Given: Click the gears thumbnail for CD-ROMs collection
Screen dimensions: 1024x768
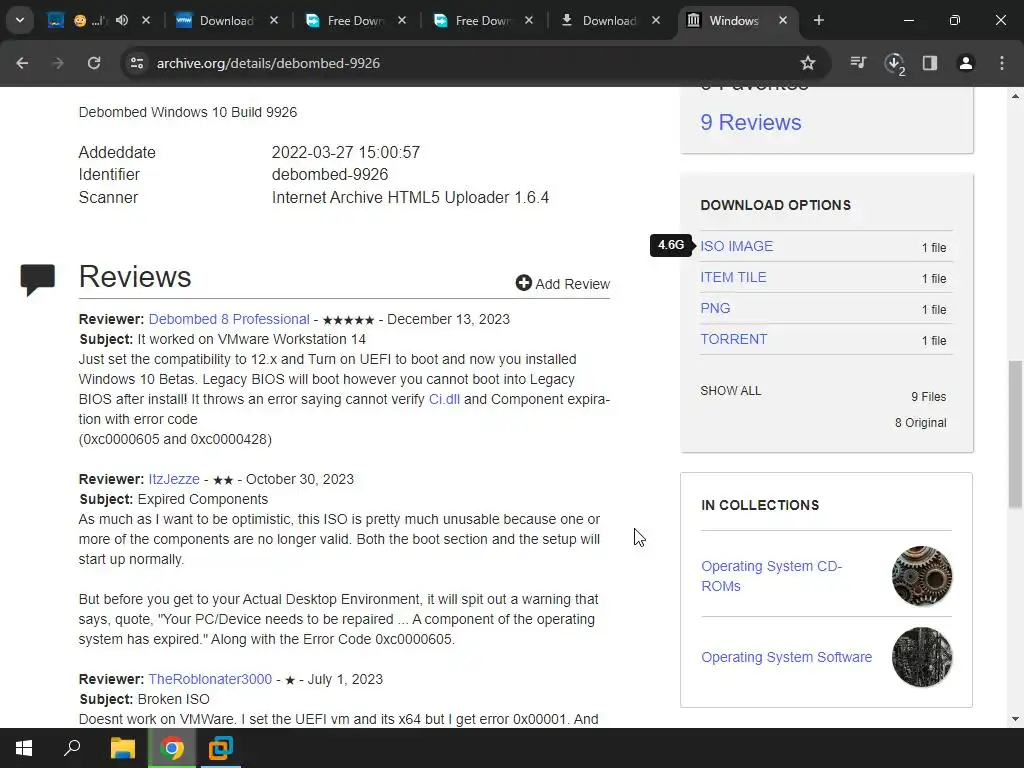Looking at the screenshot, I should [x=921, y=576].
